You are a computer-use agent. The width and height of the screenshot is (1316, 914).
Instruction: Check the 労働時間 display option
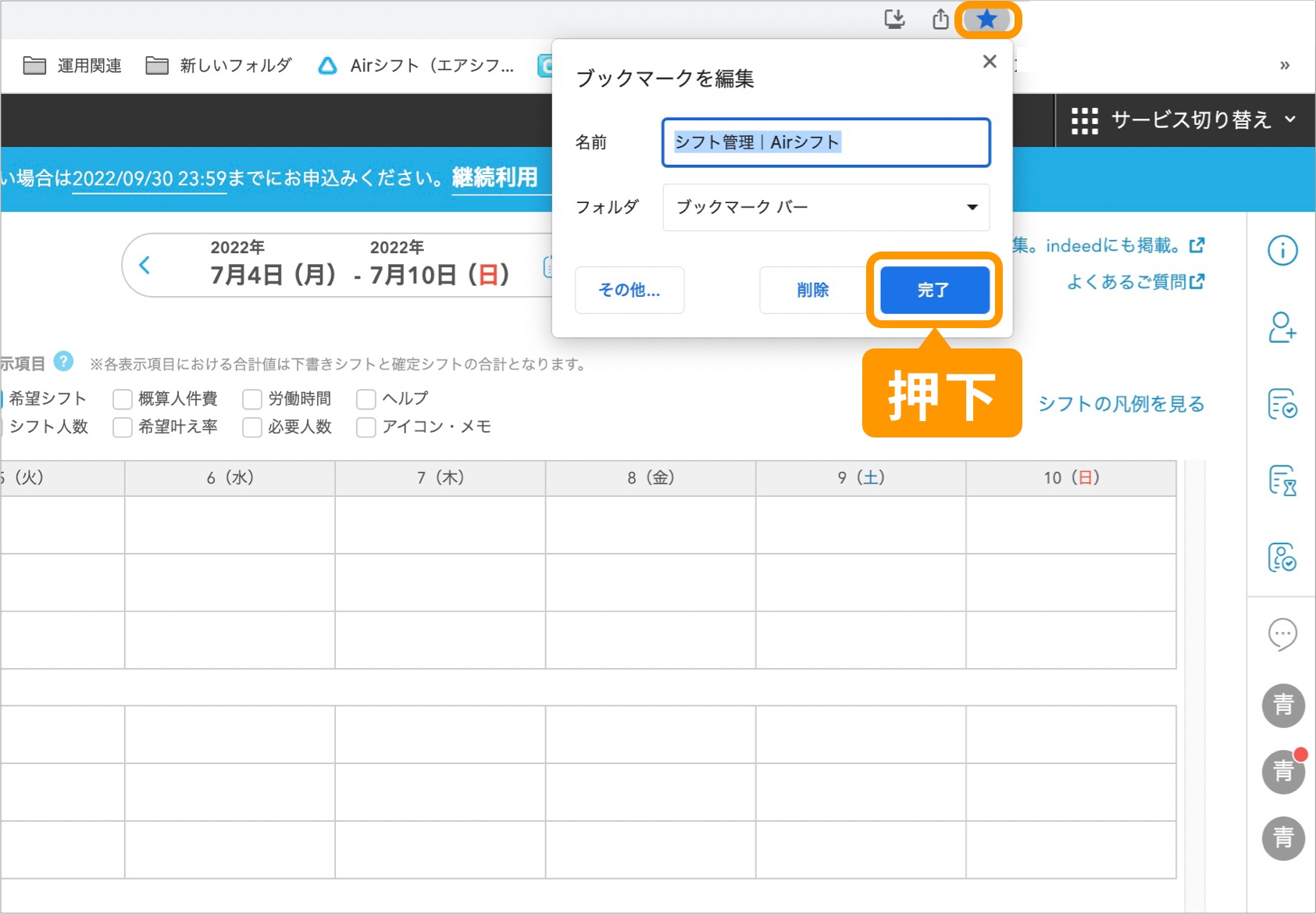coord(251,398)
